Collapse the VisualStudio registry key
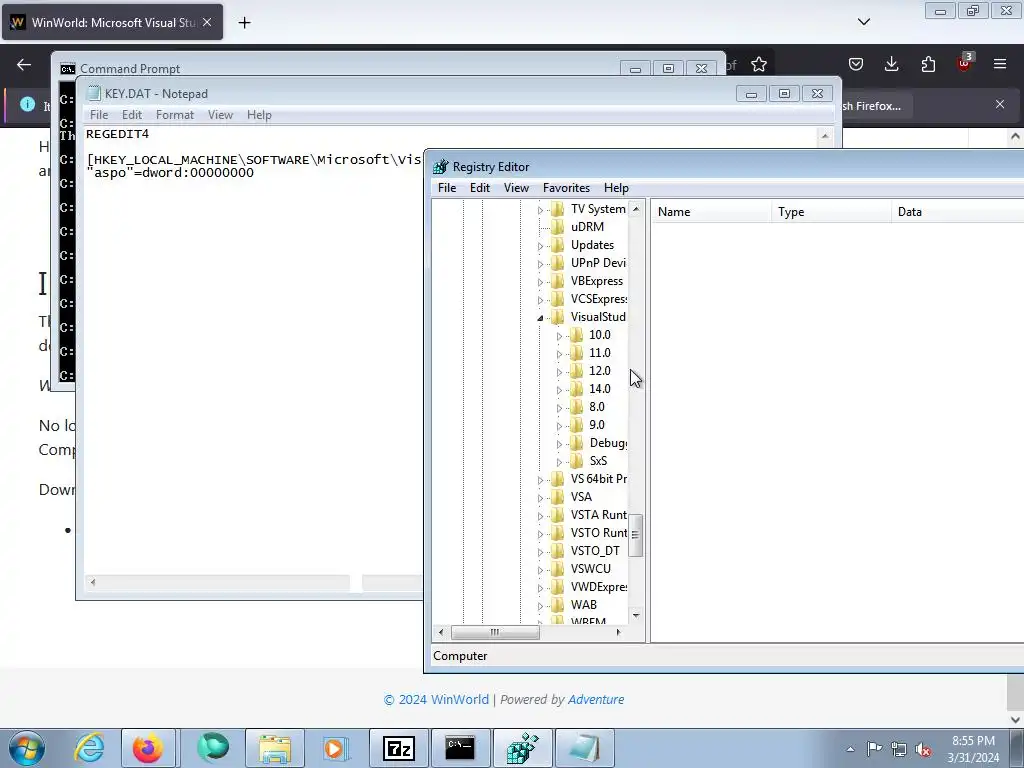The image size is (1024, 768). [540, 318]
